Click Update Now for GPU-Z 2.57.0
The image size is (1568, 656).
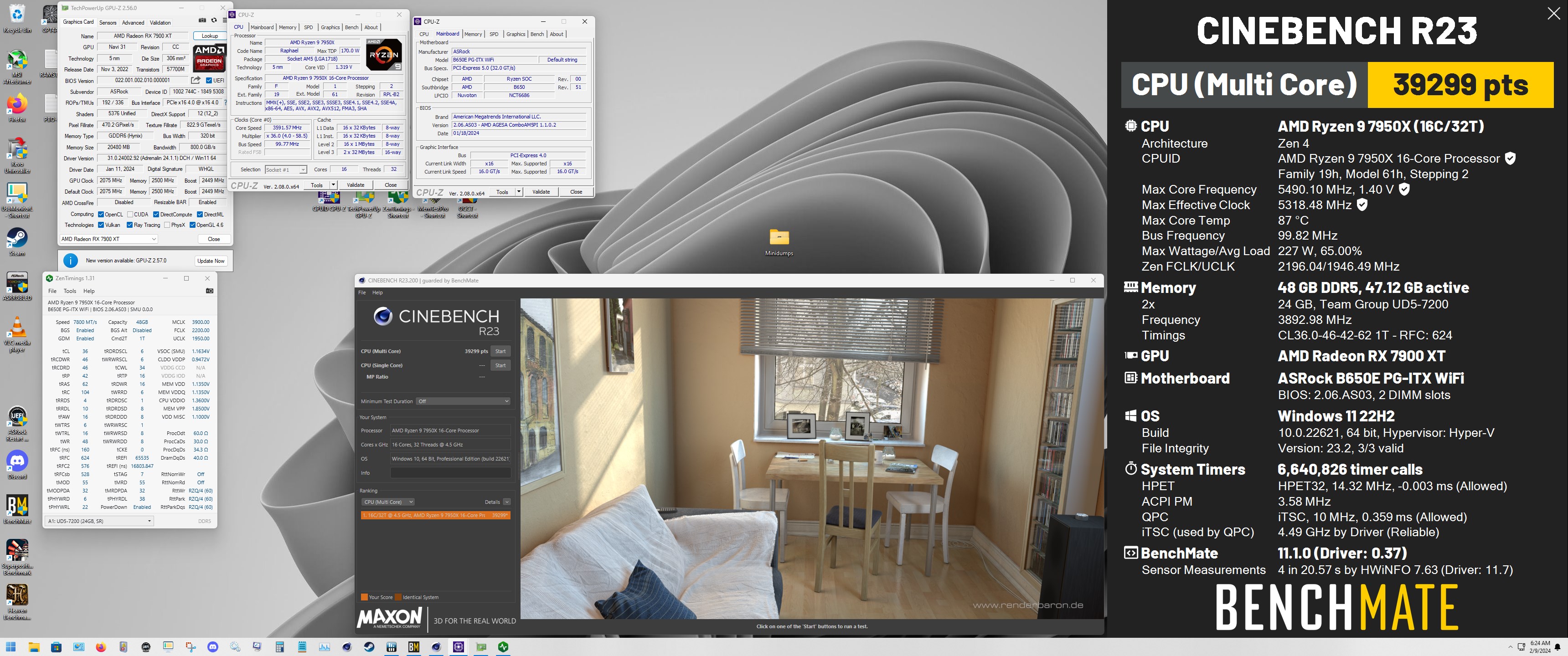point(211,261)
